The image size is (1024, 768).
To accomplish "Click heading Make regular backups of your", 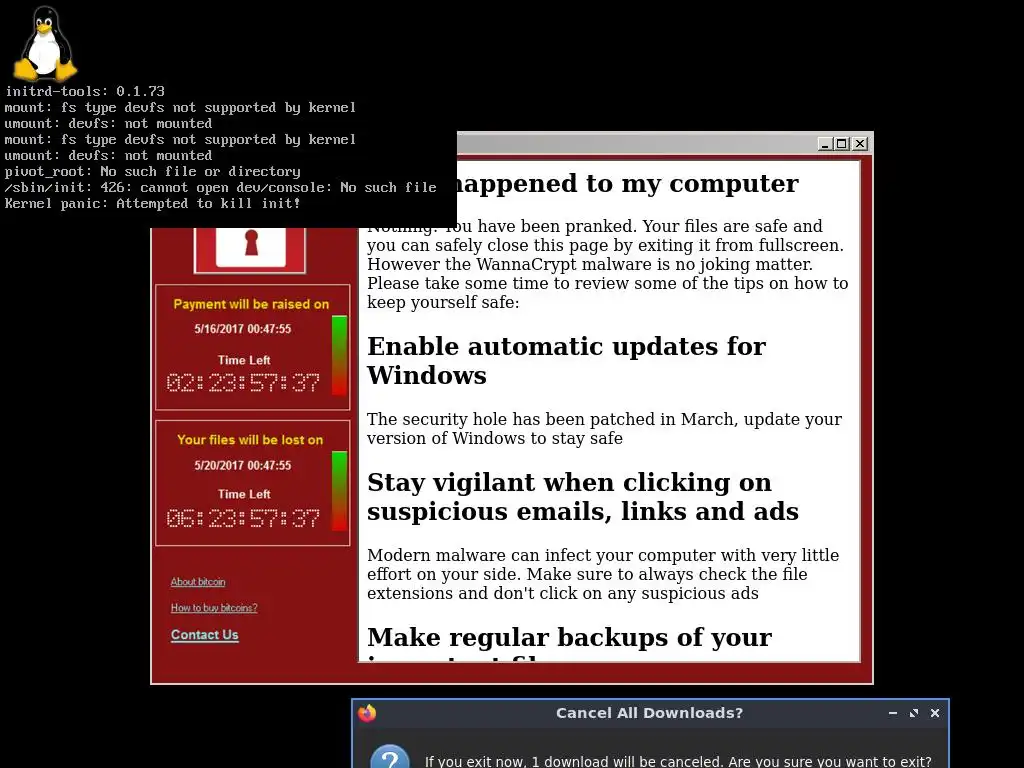I will [569, 637].
